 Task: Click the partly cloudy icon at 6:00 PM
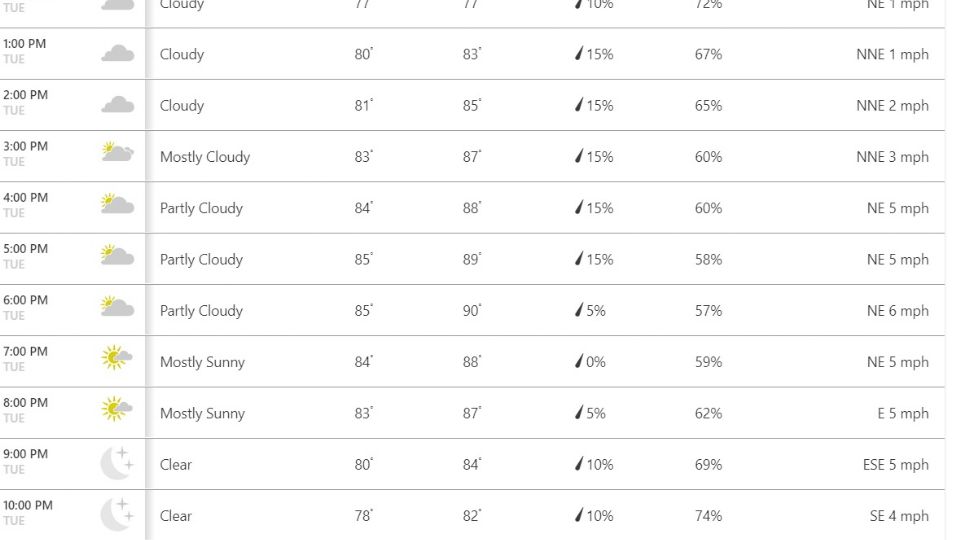(118, 307)
